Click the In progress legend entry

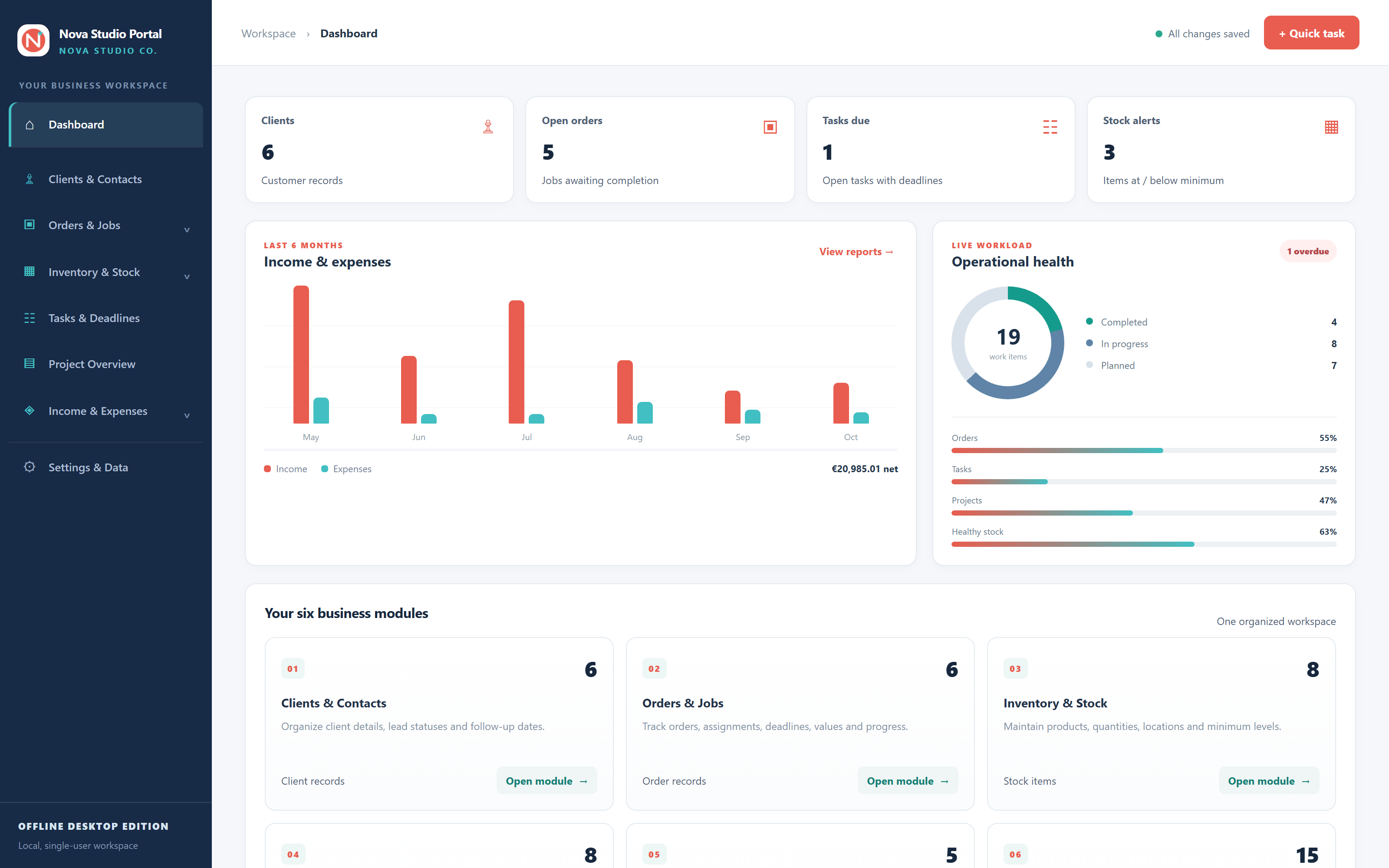tap(1211, 344)
